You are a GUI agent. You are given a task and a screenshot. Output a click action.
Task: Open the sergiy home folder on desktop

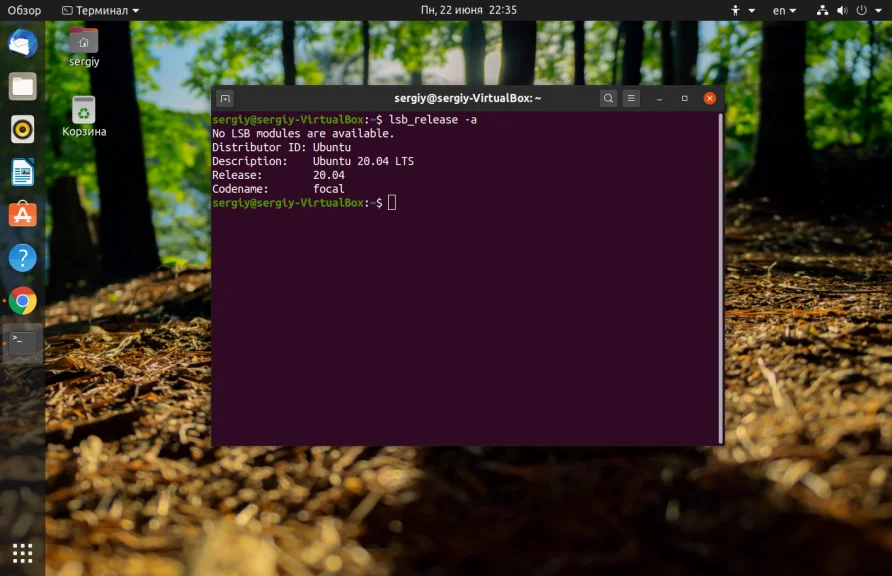click(x=84, y=47)
